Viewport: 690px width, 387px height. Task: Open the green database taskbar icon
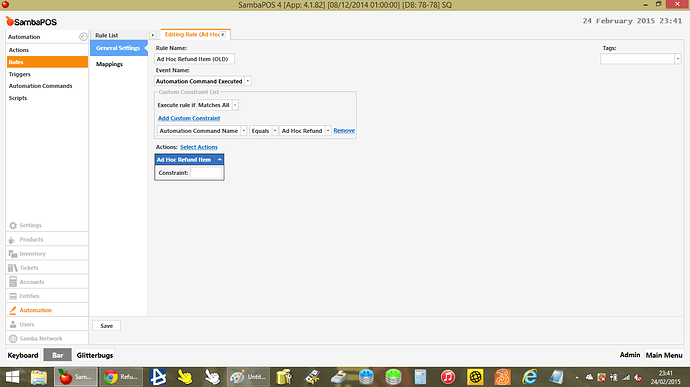pos(393,377)
